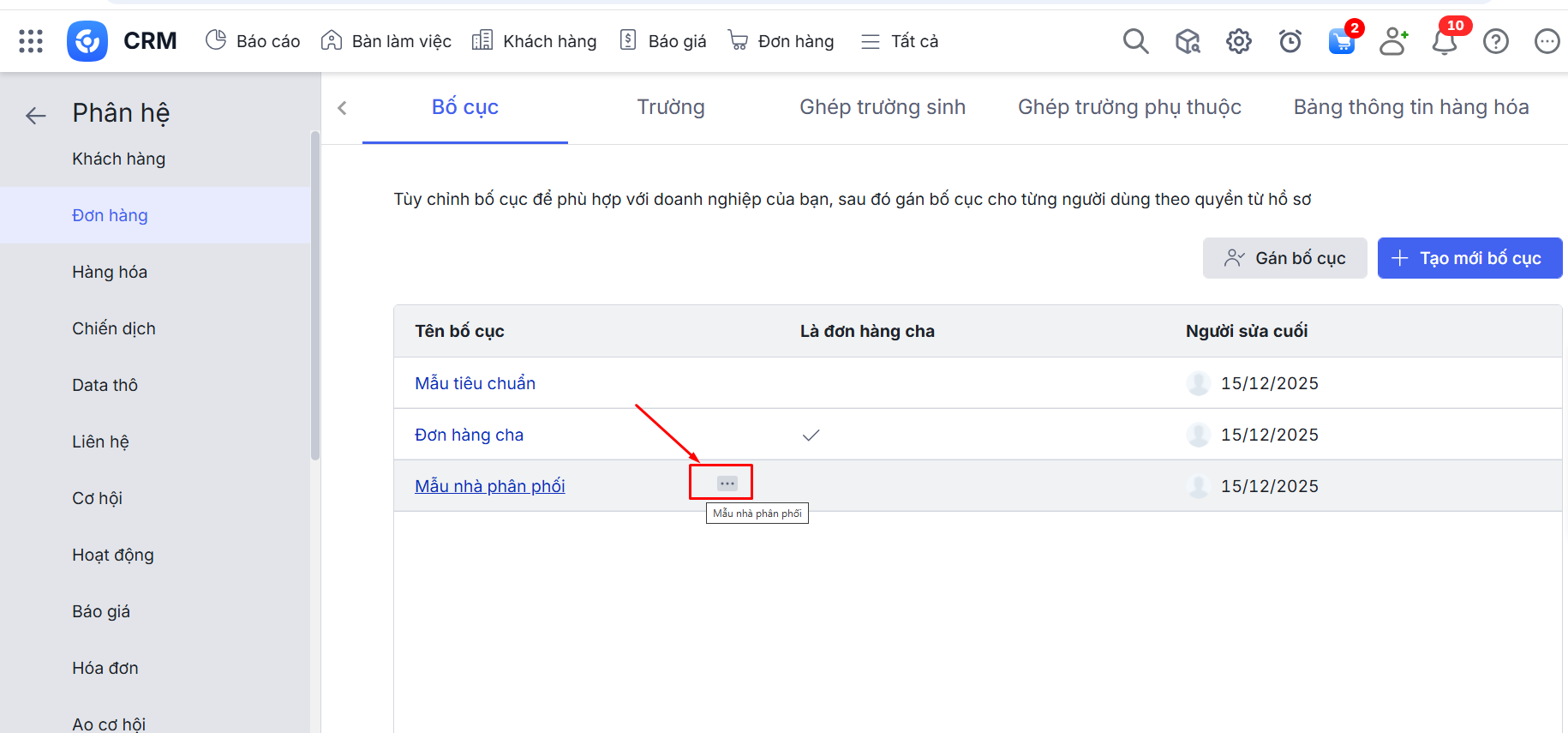Open the settings gear icon
The width and height of the screenshot is (1568, 733).
click(1238, 41)
